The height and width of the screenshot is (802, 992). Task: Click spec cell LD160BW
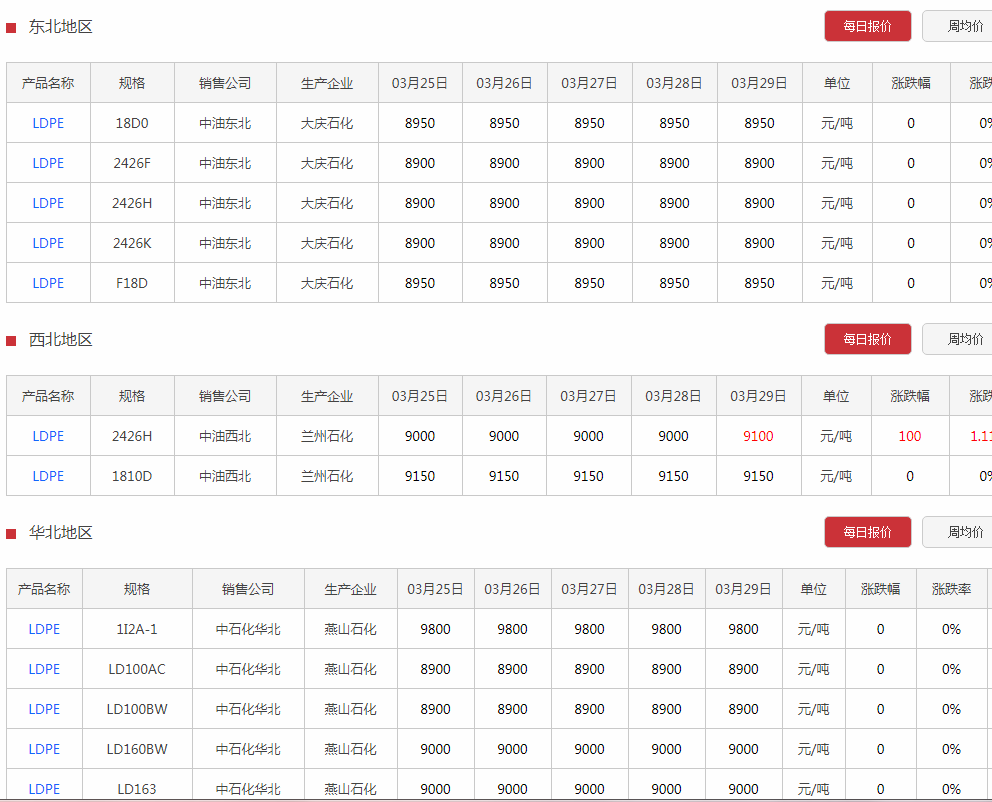tap(137, 749)
